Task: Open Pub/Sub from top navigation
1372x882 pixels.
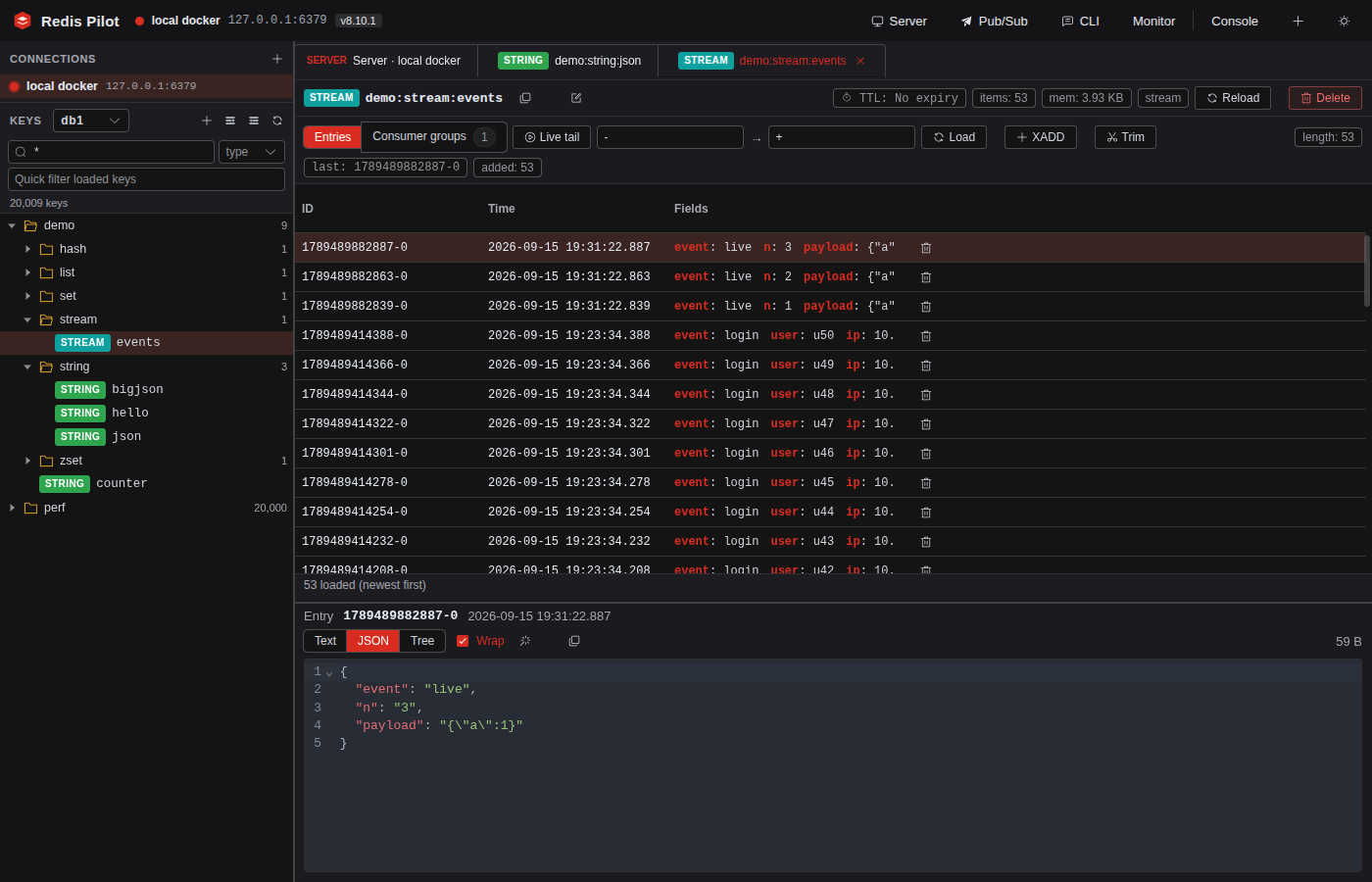Action: (x=994, y=21)
